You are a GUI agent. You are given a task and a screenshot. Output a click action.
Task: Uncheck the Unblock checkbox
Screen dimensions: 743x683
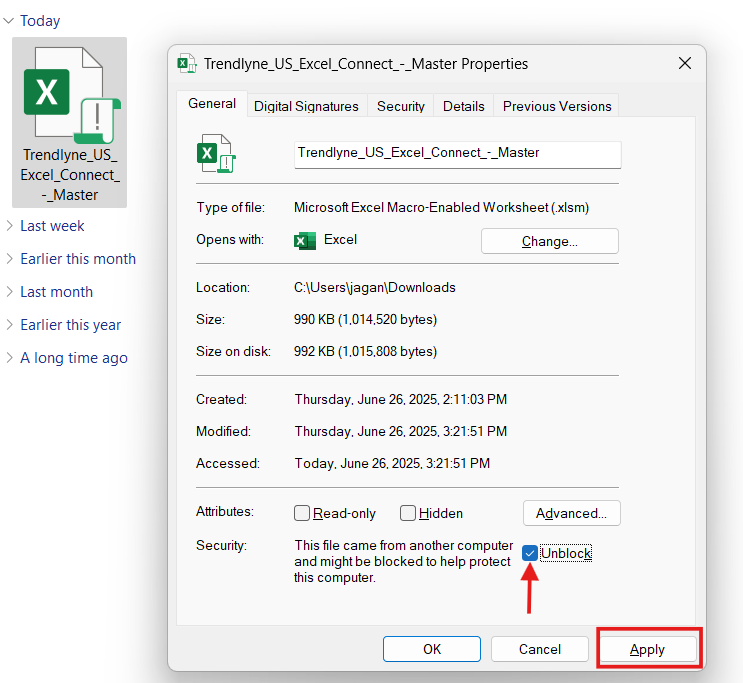tap(529, 553)
